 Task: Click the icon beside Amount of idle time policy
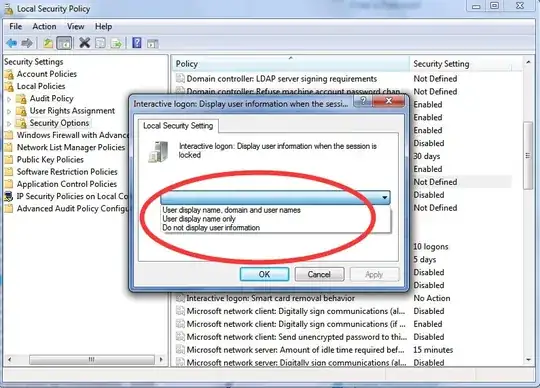(x=180, y=350)
